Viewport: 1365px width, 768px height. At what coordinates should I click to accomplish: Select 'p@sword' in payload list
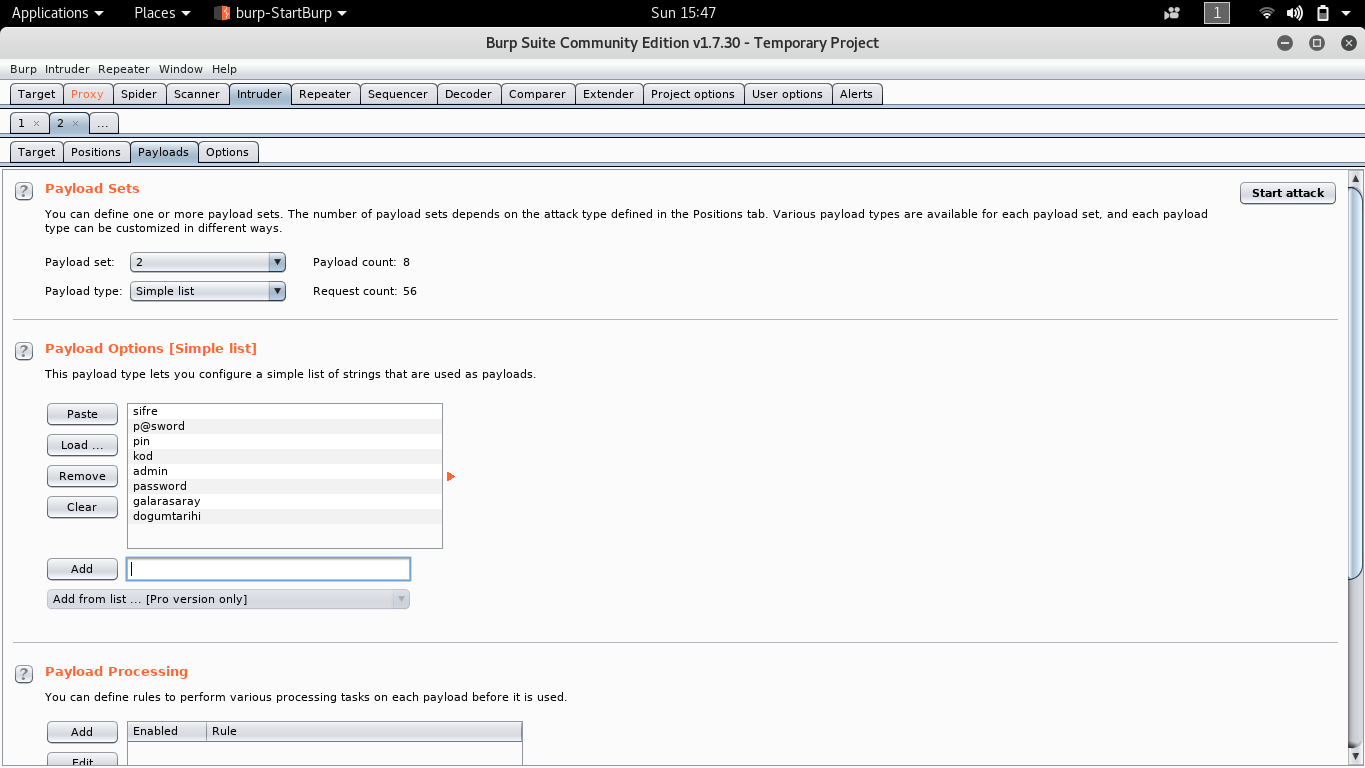coord(285,426)
